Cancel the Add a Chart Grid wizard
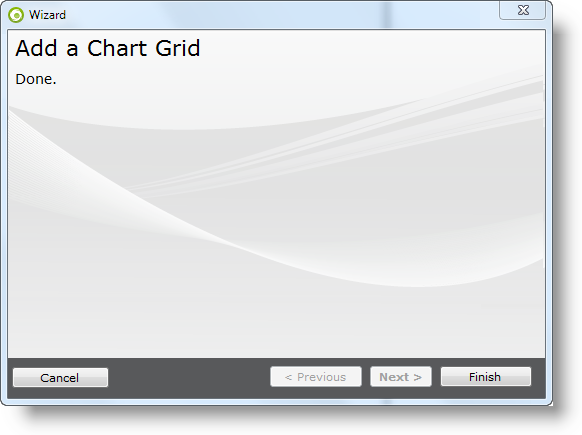The width and height of the screenshot is (582, 435). click(x=60, y=378)
